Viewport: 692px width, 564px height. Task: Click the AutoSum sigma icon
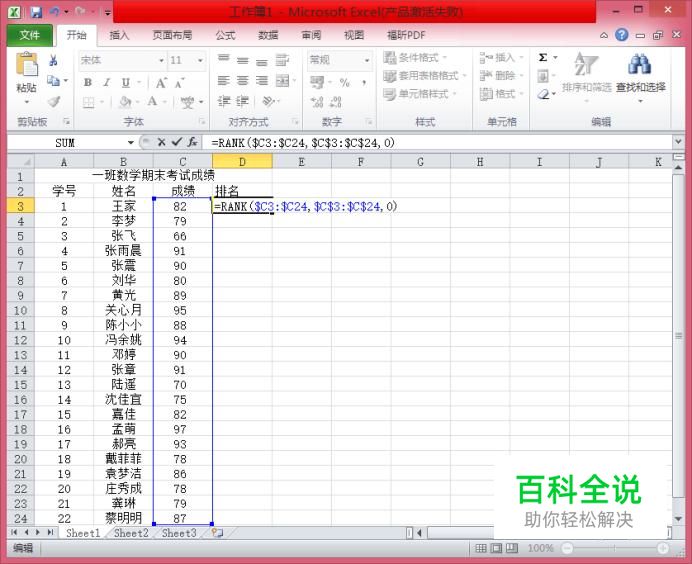point(543,57)
